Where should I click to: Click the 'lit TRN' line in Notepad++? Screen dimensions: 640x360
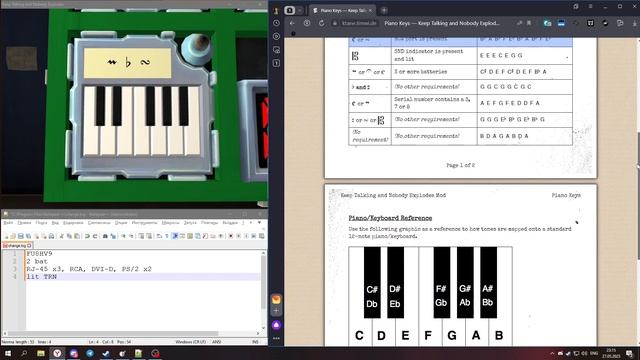click(42, 277)
